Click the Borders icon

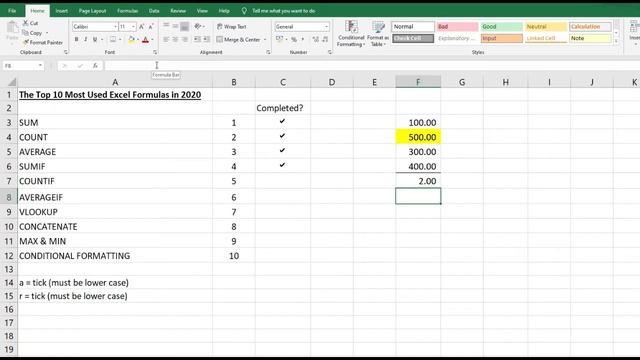click(113, 39)
